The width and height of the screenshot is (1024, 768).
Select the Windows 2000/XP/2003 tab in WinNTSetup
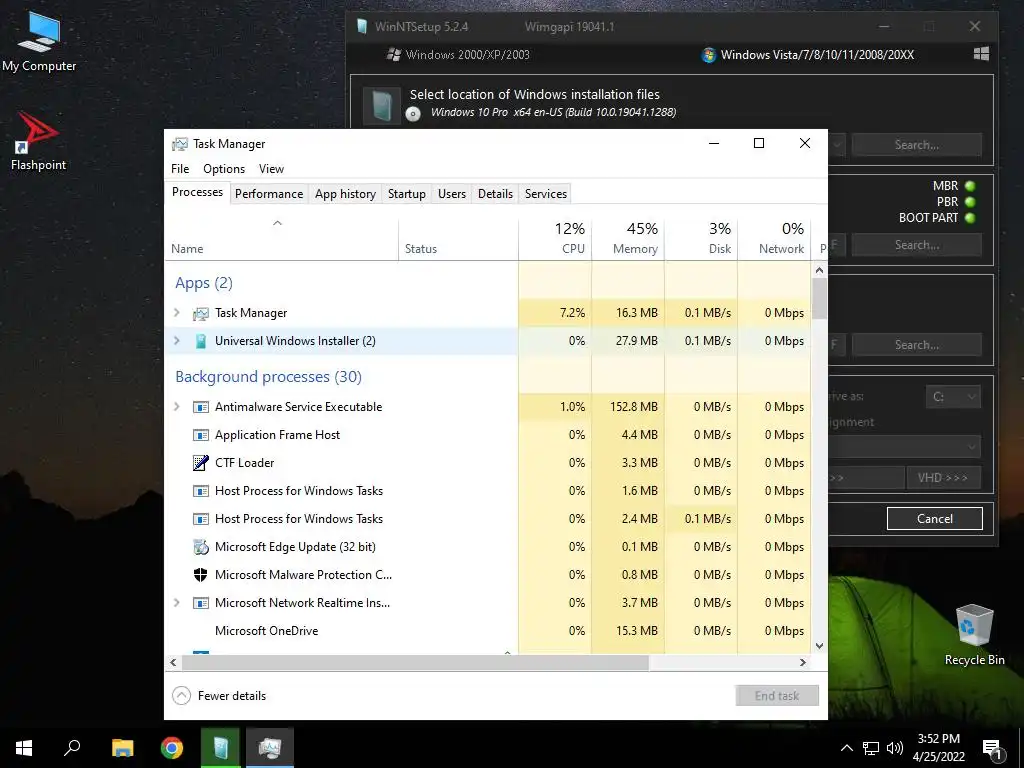(x=458, y=55)
